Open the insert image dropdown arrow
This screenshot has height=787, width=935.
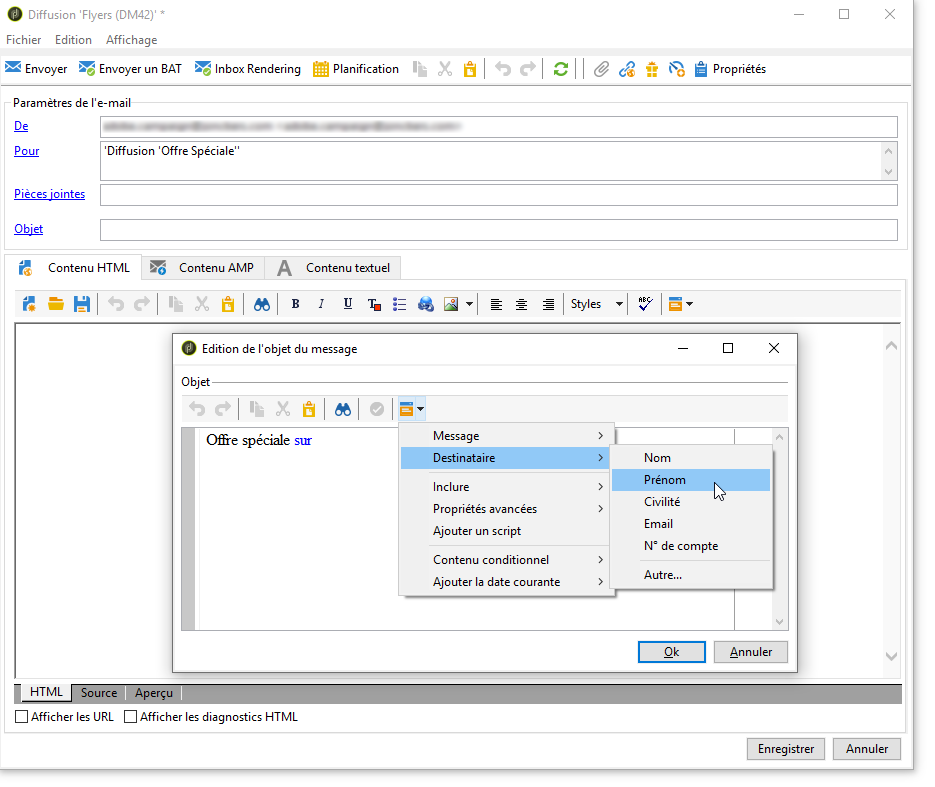pyautogui.click(x=469, y=304)
